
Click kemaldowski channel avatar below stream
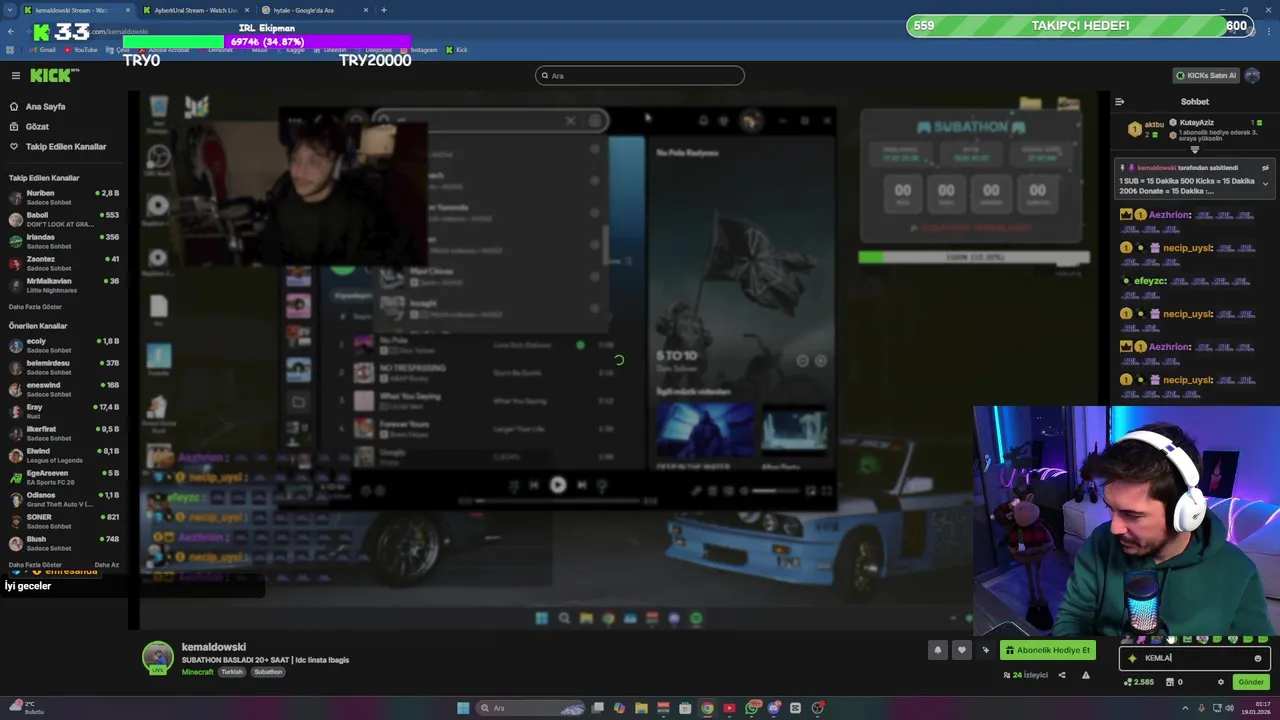click(157, 657)
